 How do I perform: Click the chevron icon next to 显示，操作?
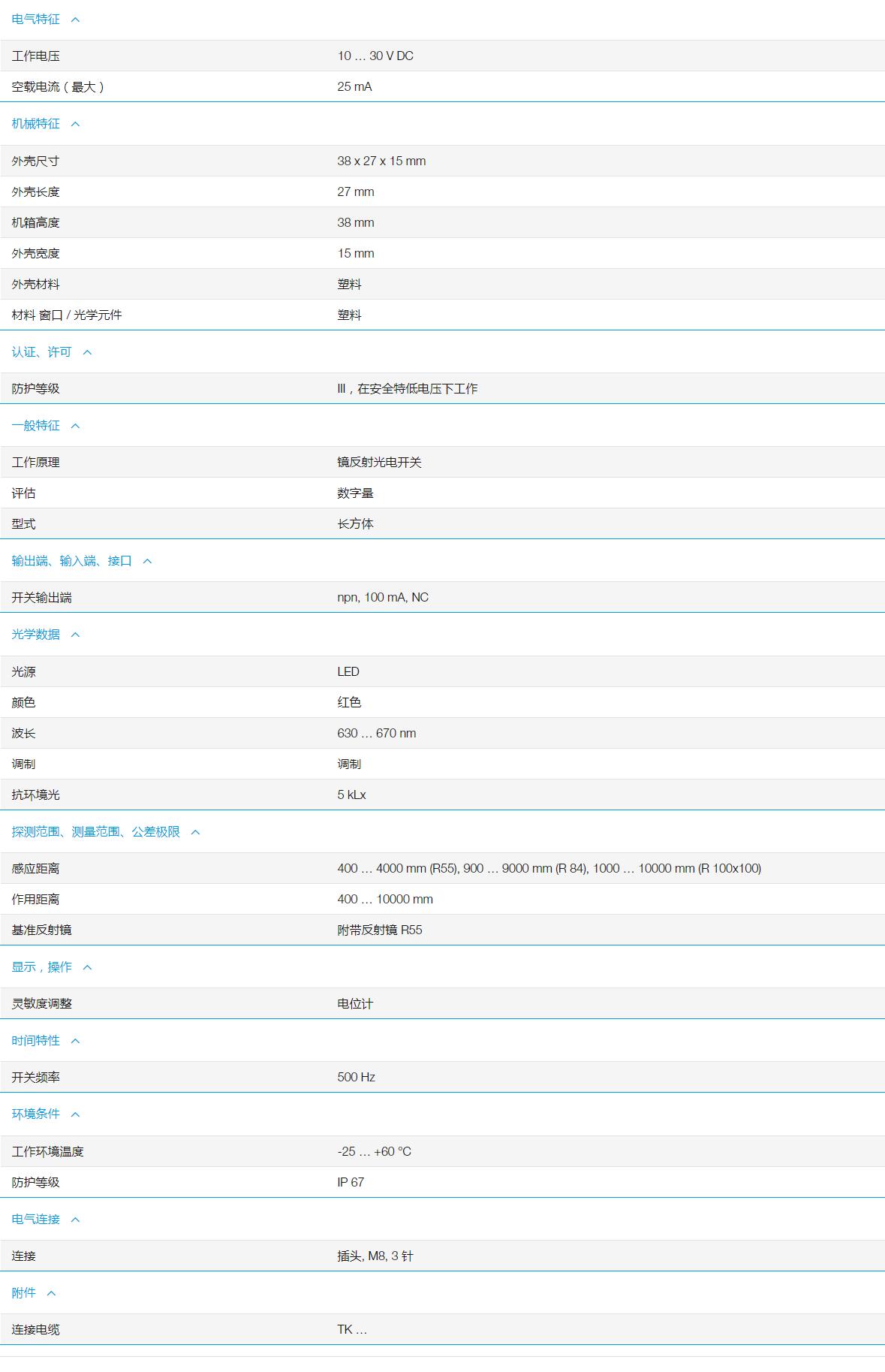87,967
